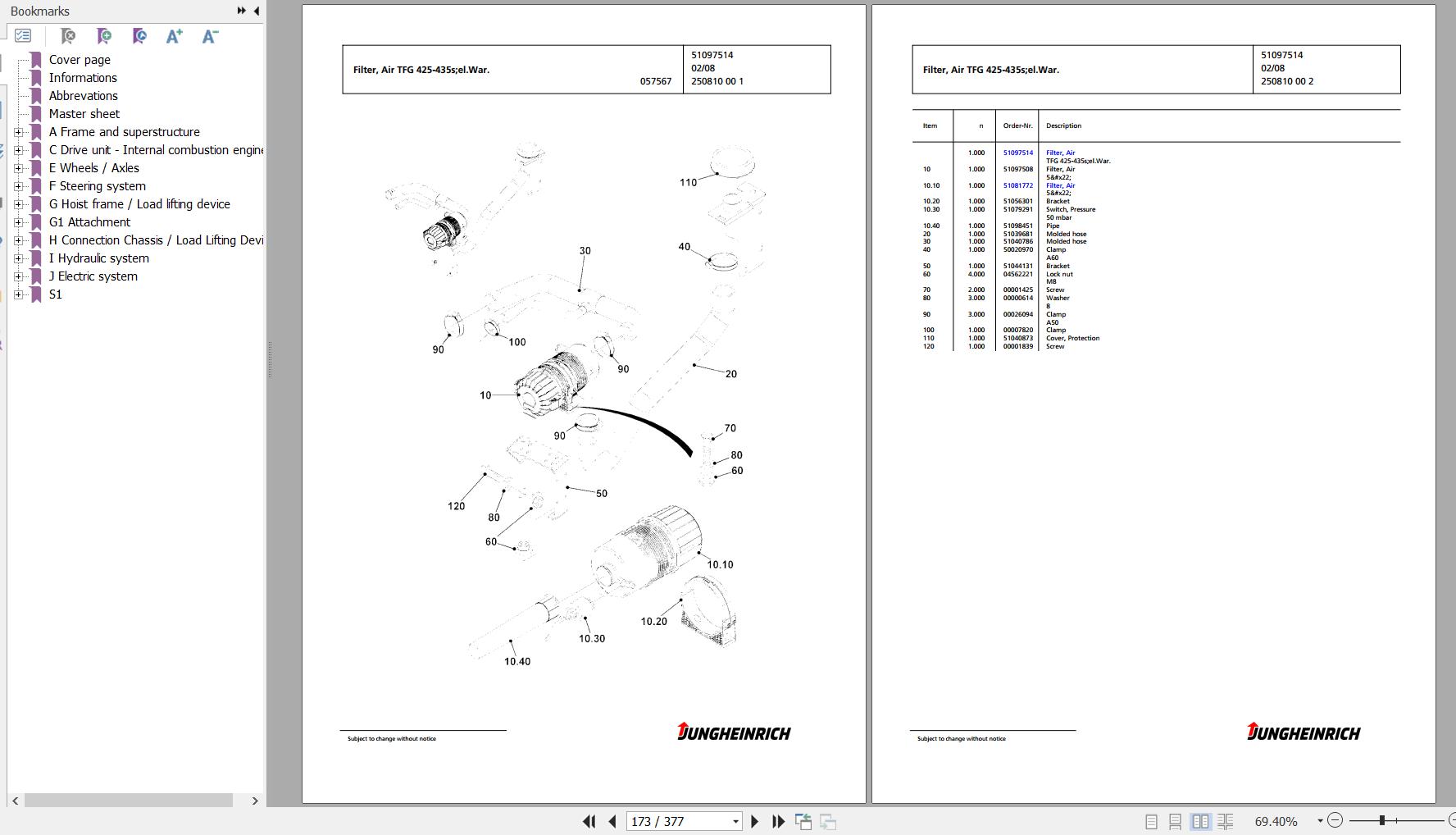
Task: Click the bookmark destination/properties icon
Action: point(139,36)
